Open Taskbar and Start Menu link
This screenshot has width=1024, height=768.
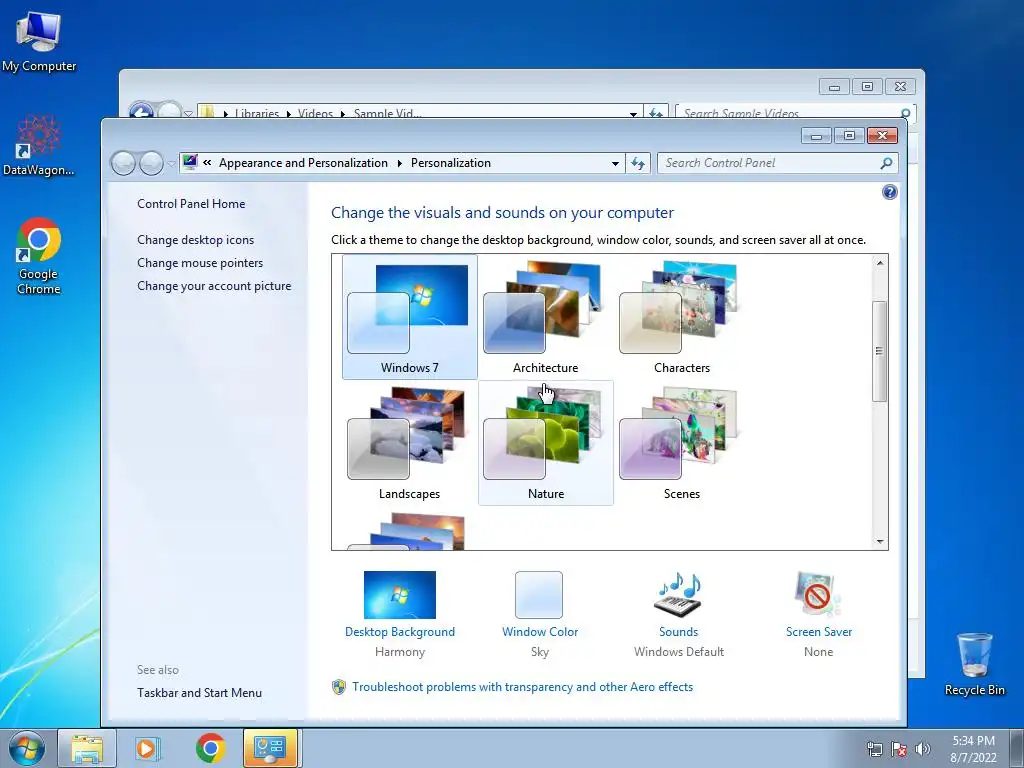tap(199, 693)
